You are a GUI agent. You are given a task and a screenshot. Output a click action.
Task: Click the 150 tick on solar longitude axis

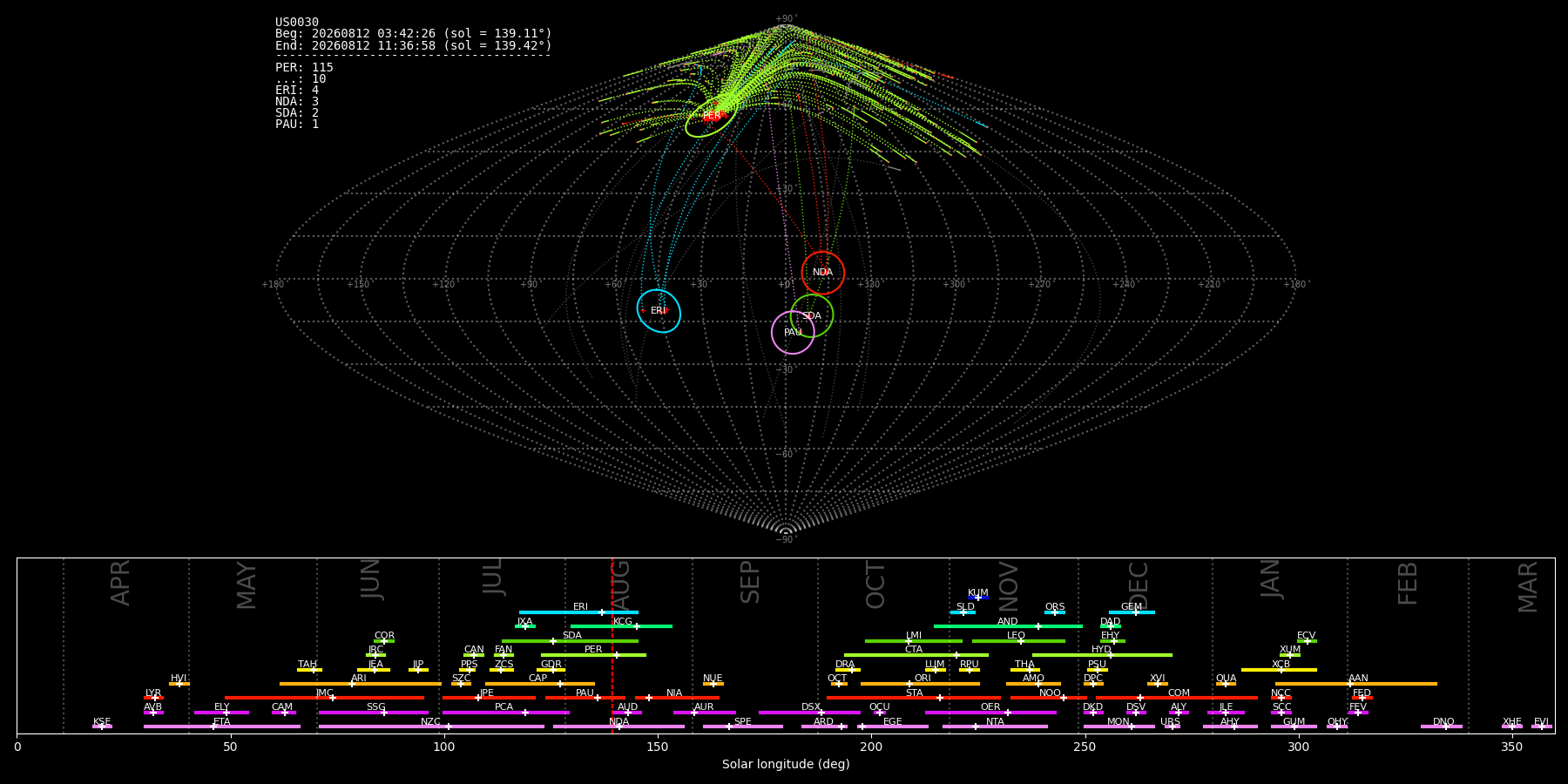658,747
